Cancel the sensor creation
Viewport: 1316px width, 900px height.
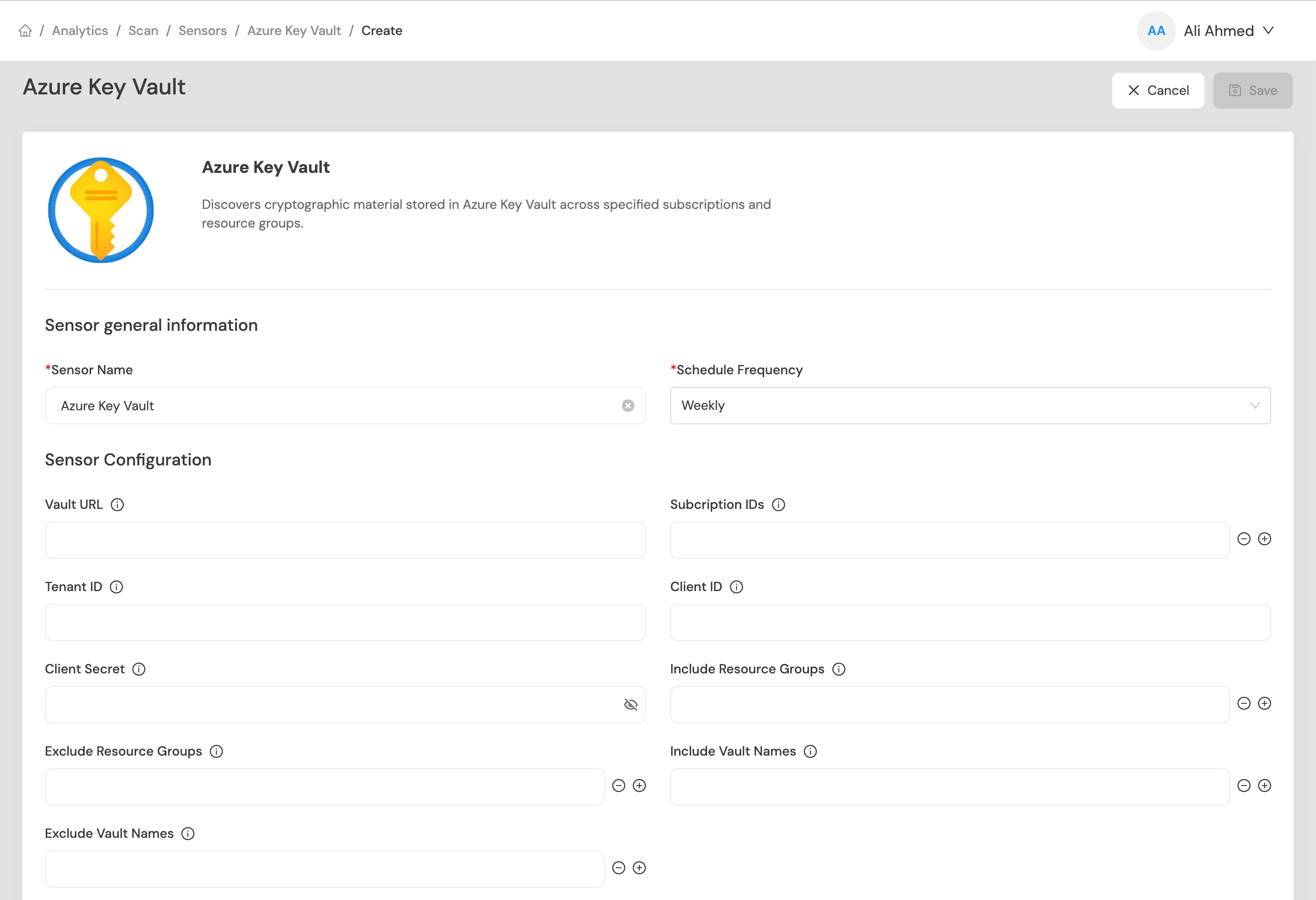pos(1158,91)
